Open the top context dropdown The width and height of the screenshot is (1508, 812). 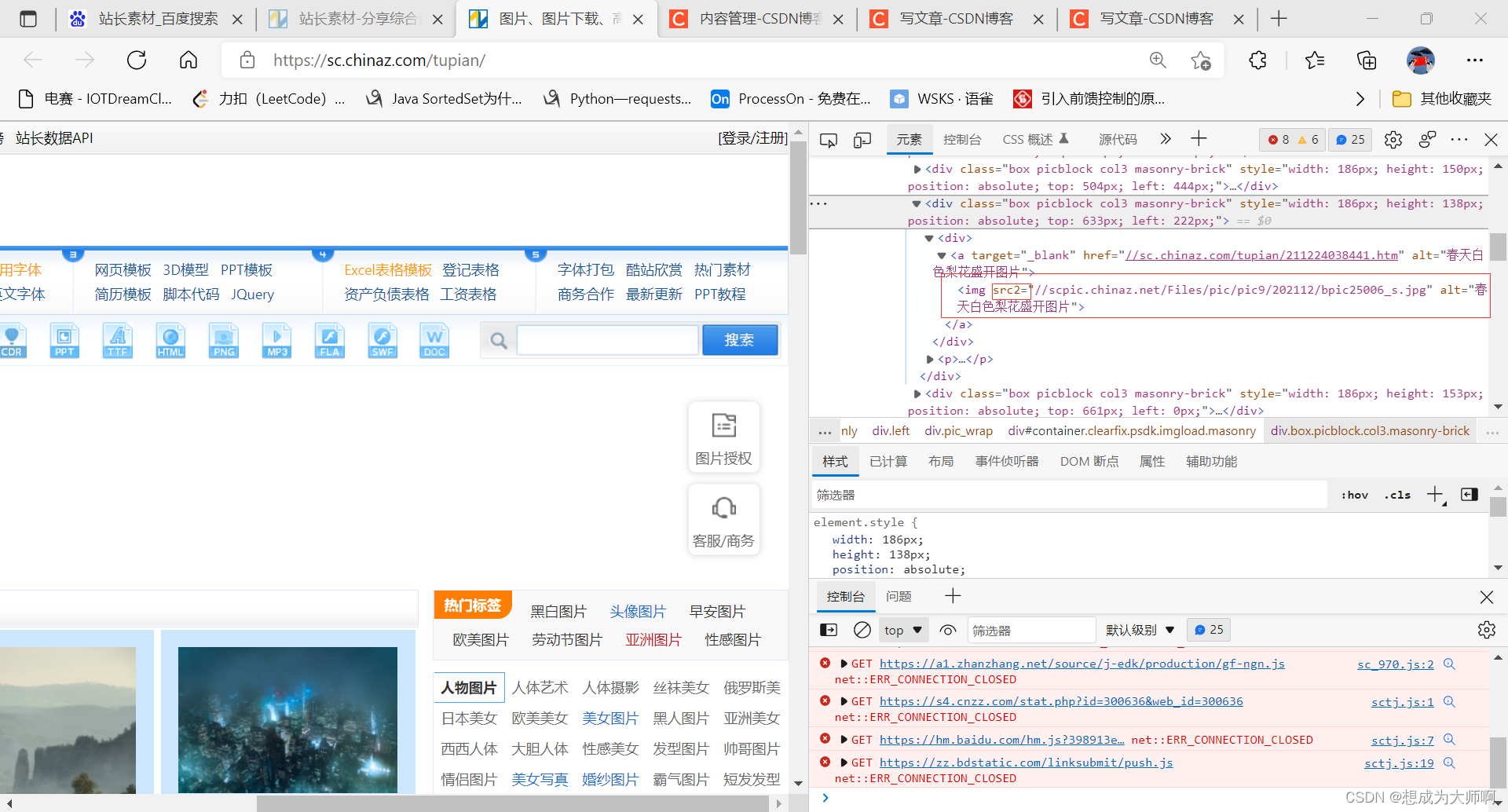904,630
